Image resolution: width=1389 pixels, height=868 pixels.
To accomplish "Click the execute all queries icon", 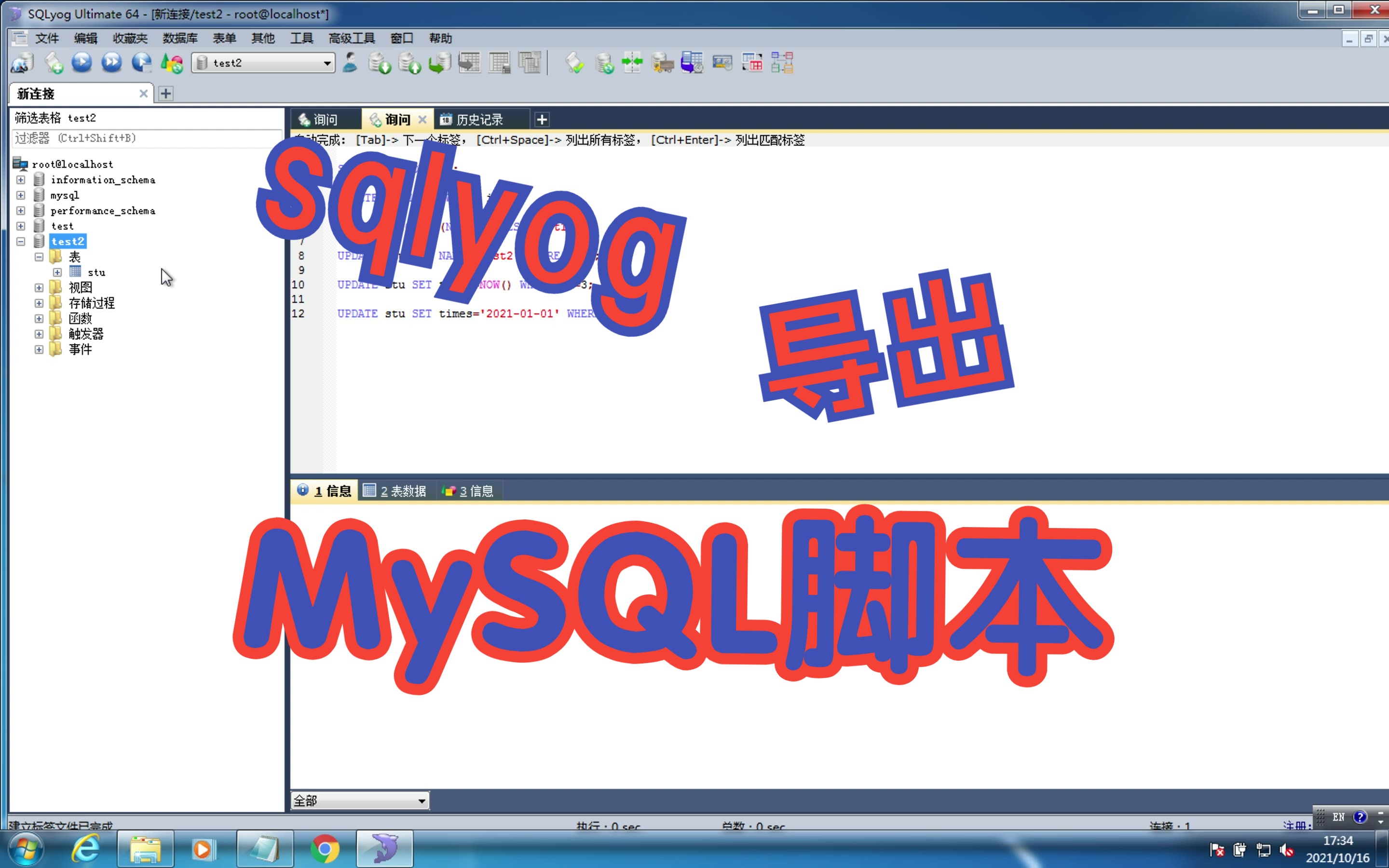I will [x=112, y=62].
